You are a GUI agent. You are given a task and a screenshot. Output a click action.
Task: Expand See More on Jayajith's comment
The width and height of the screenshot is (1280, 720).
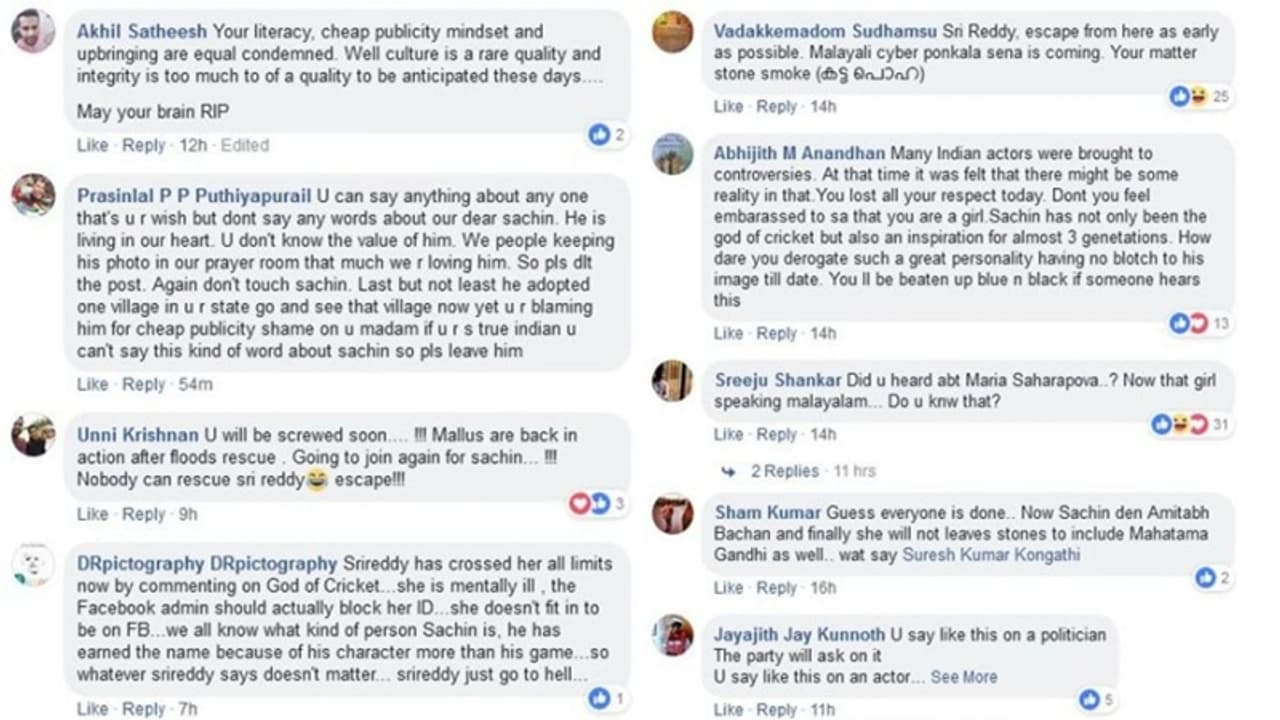point(963,677)
